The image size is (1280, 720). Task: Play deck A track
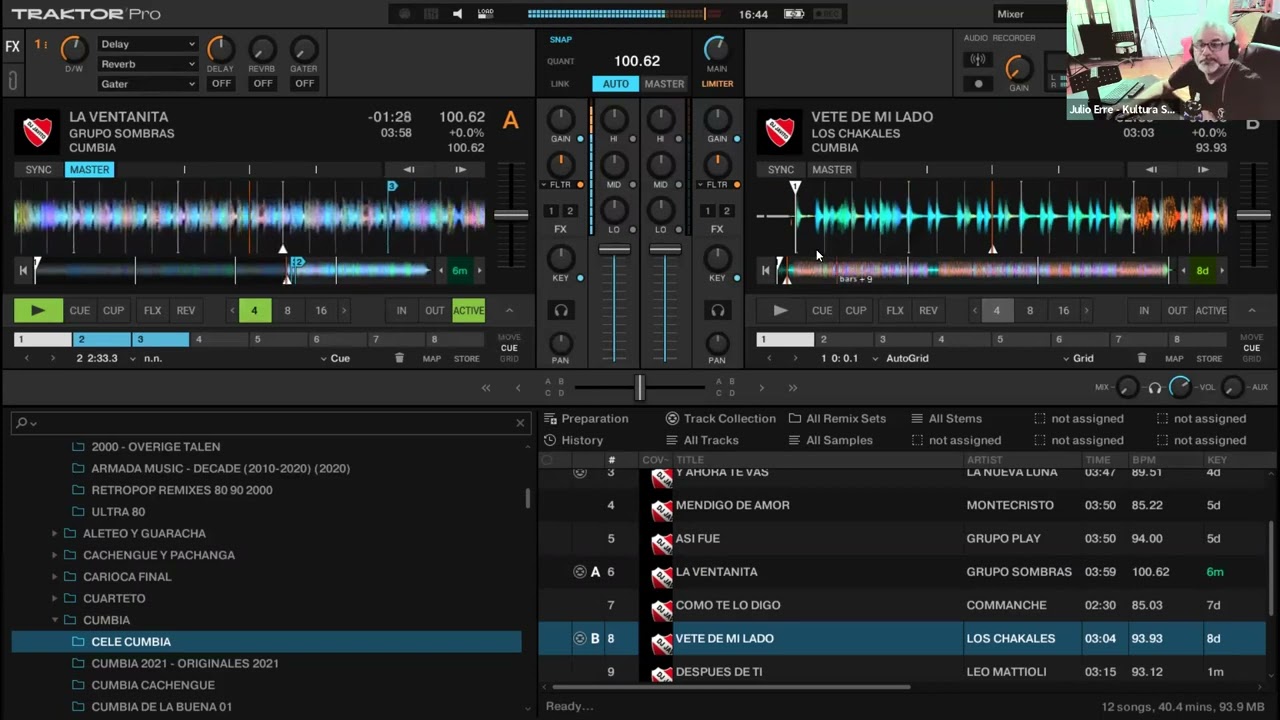[38, 311]
